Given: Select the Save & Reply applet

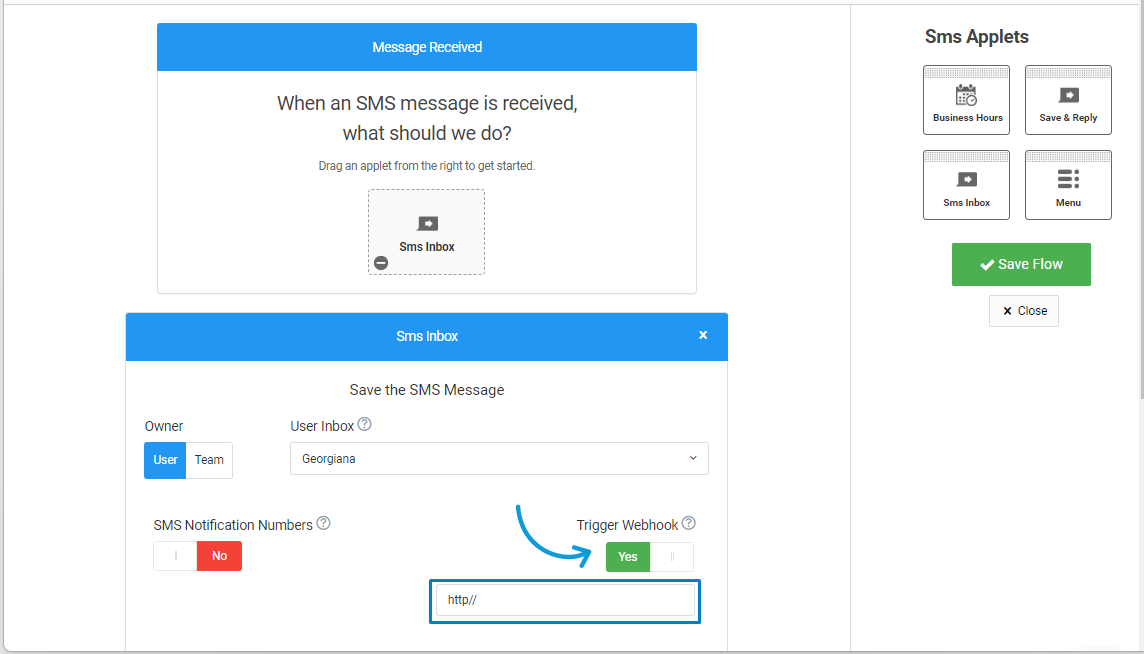Looking at the screenshot, I should 1068,101.
